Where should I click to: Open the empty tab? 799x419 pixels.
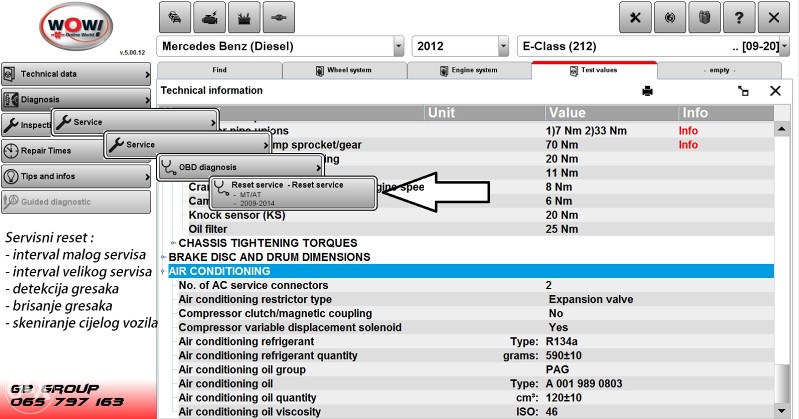pos(719,70)
